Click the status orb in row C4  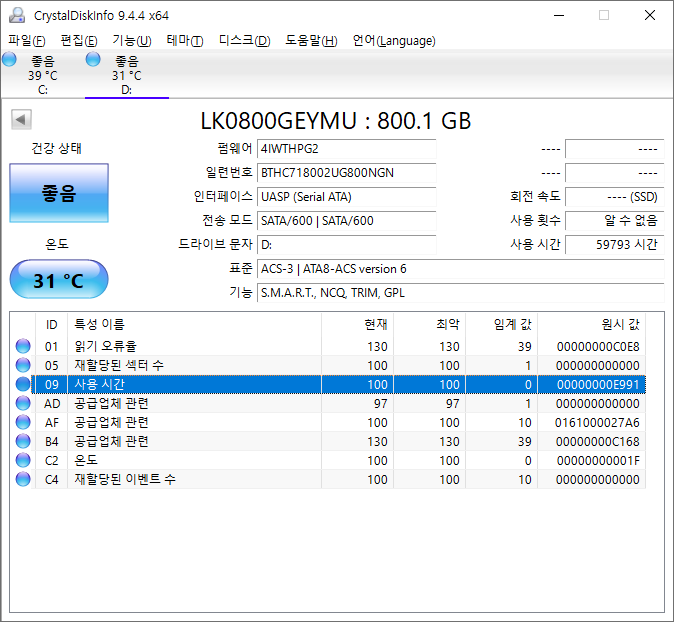point(23,479)
